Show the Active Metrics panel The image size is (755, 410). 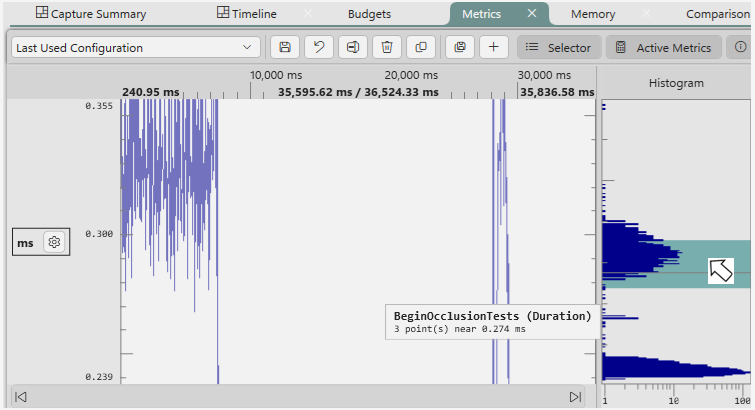coord(664,47)
